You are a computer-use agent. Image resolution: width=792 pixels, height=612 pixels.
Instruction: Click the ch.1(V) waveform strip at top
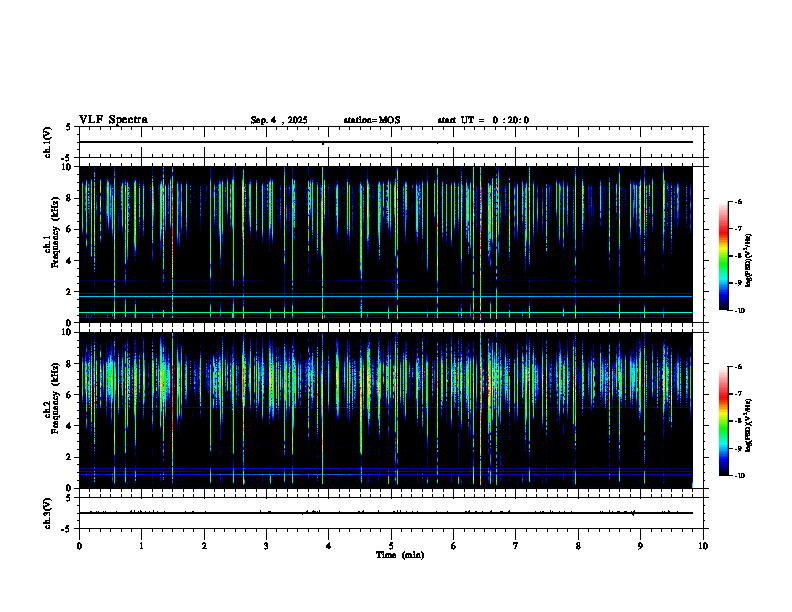pyautogui.click(x=391, y=142)
